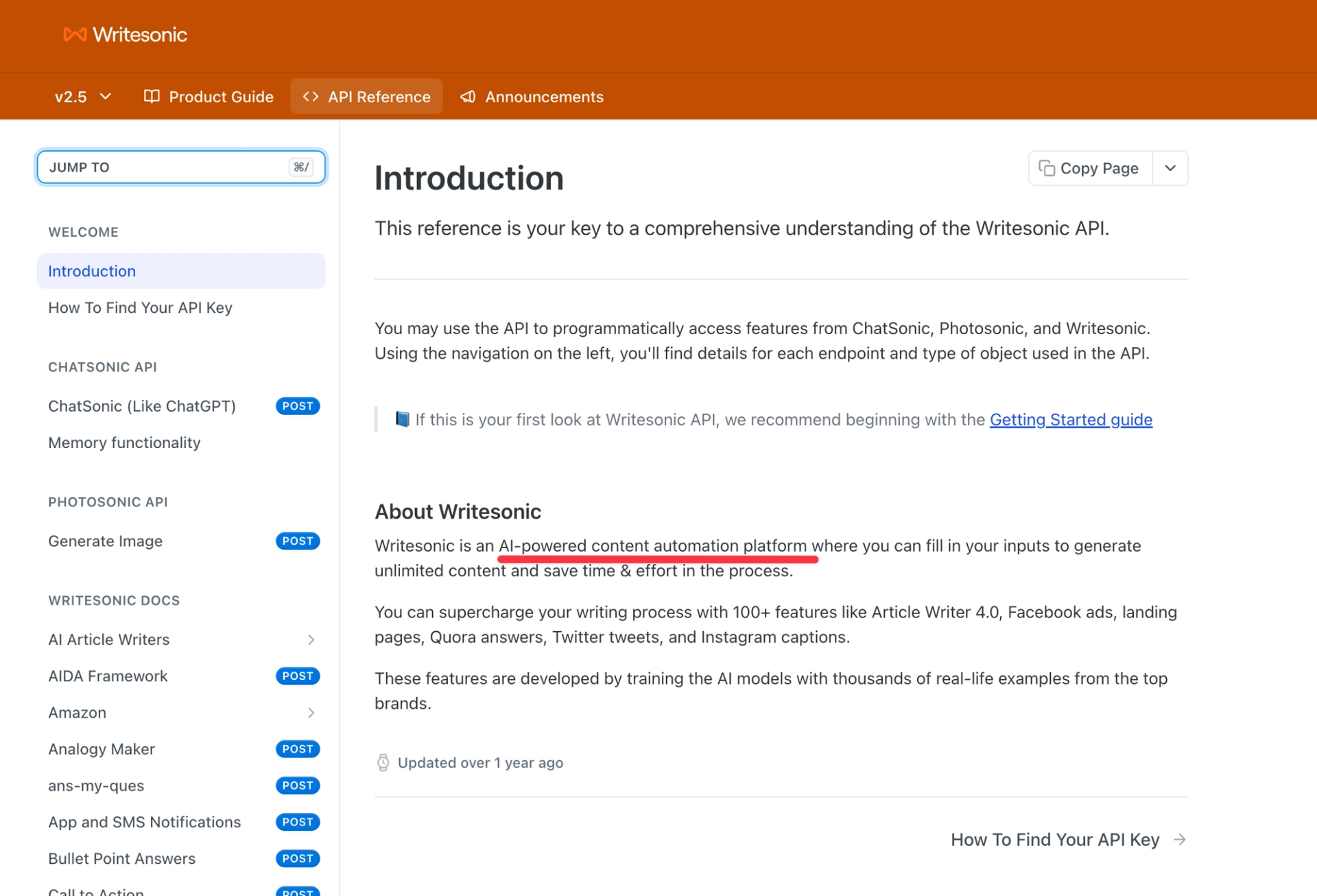Expand the Amazon section chevron
The width and height of the screenshot is (1317, 896).
311,713
